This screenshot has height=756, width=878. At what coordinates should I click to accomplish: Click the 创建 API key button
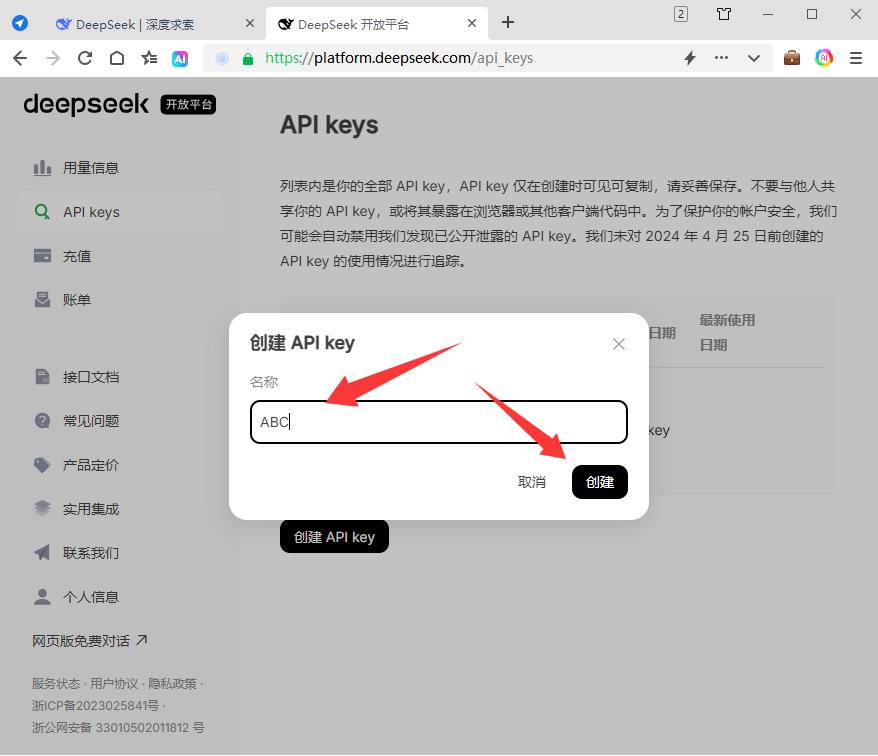(334, 537)
